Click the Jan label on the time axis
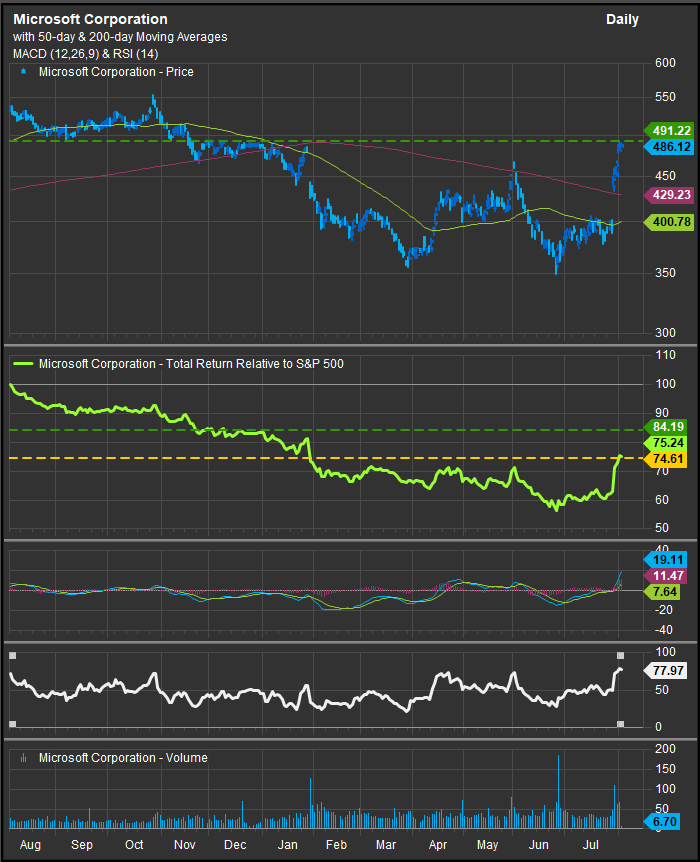The width and height of the screenshot is (700, 862). (288, 844)
